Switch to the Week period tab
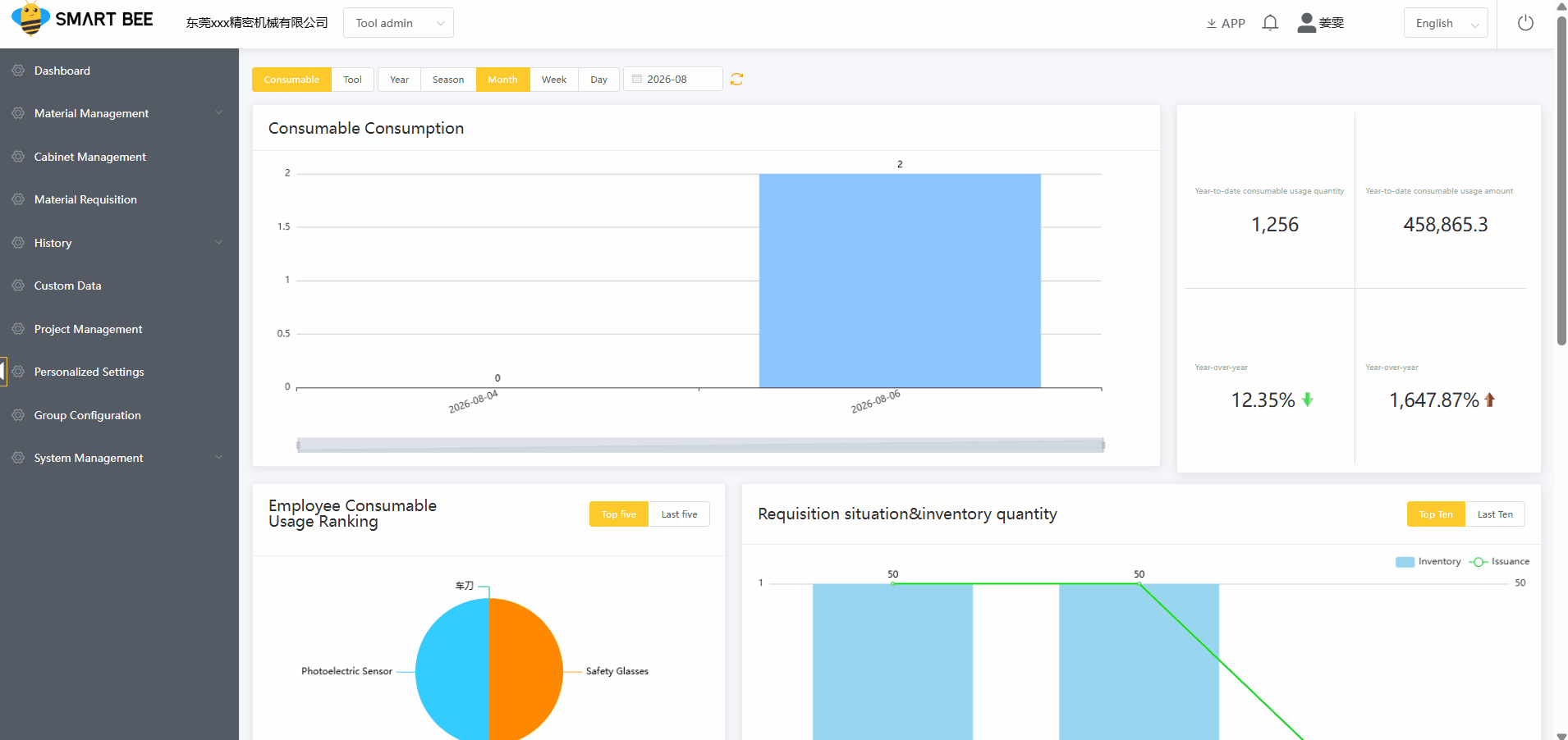 (x=554, y=80)
